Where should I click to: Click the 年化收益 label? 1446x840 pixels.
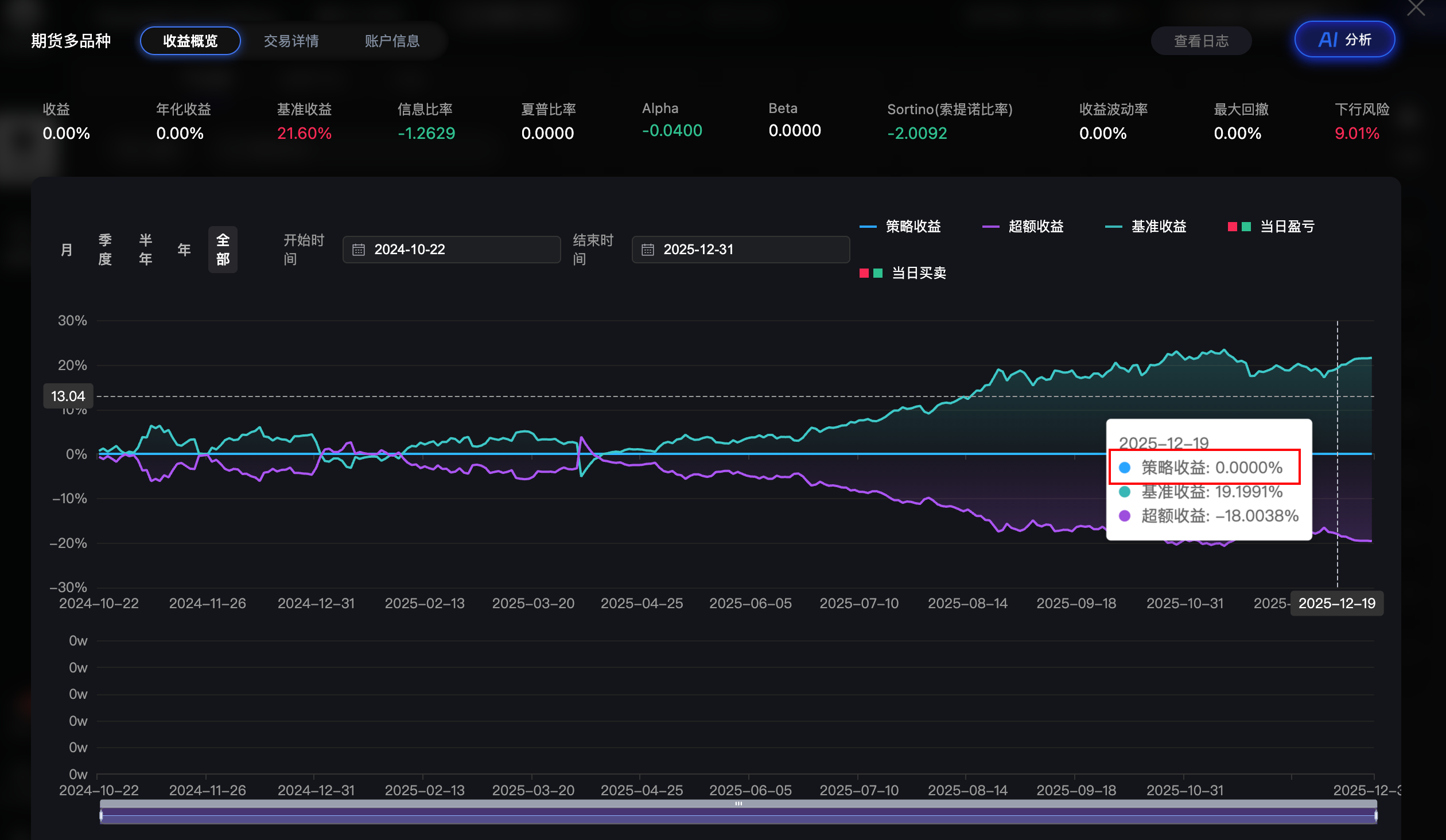[x=184, y=109]
